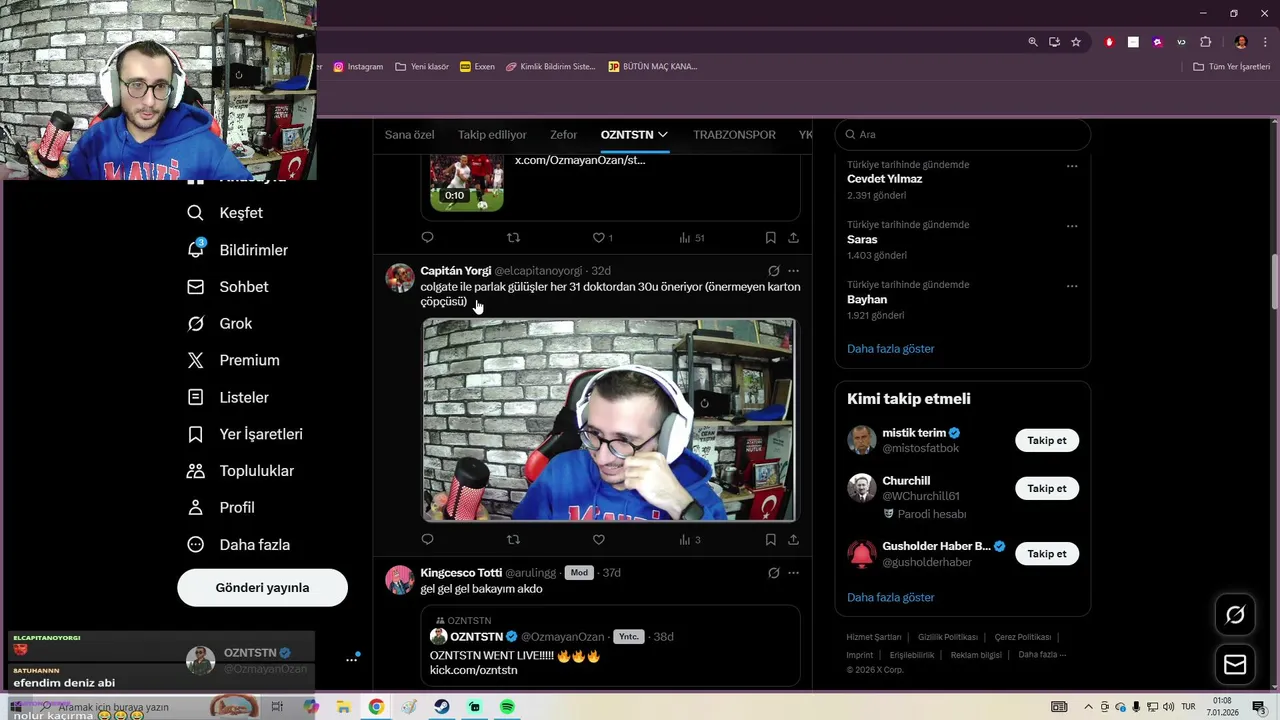Open Grok icon on Capitán Yorgi's post
This screenshot has width=1280, height=720.
click(x=773, y=271)
